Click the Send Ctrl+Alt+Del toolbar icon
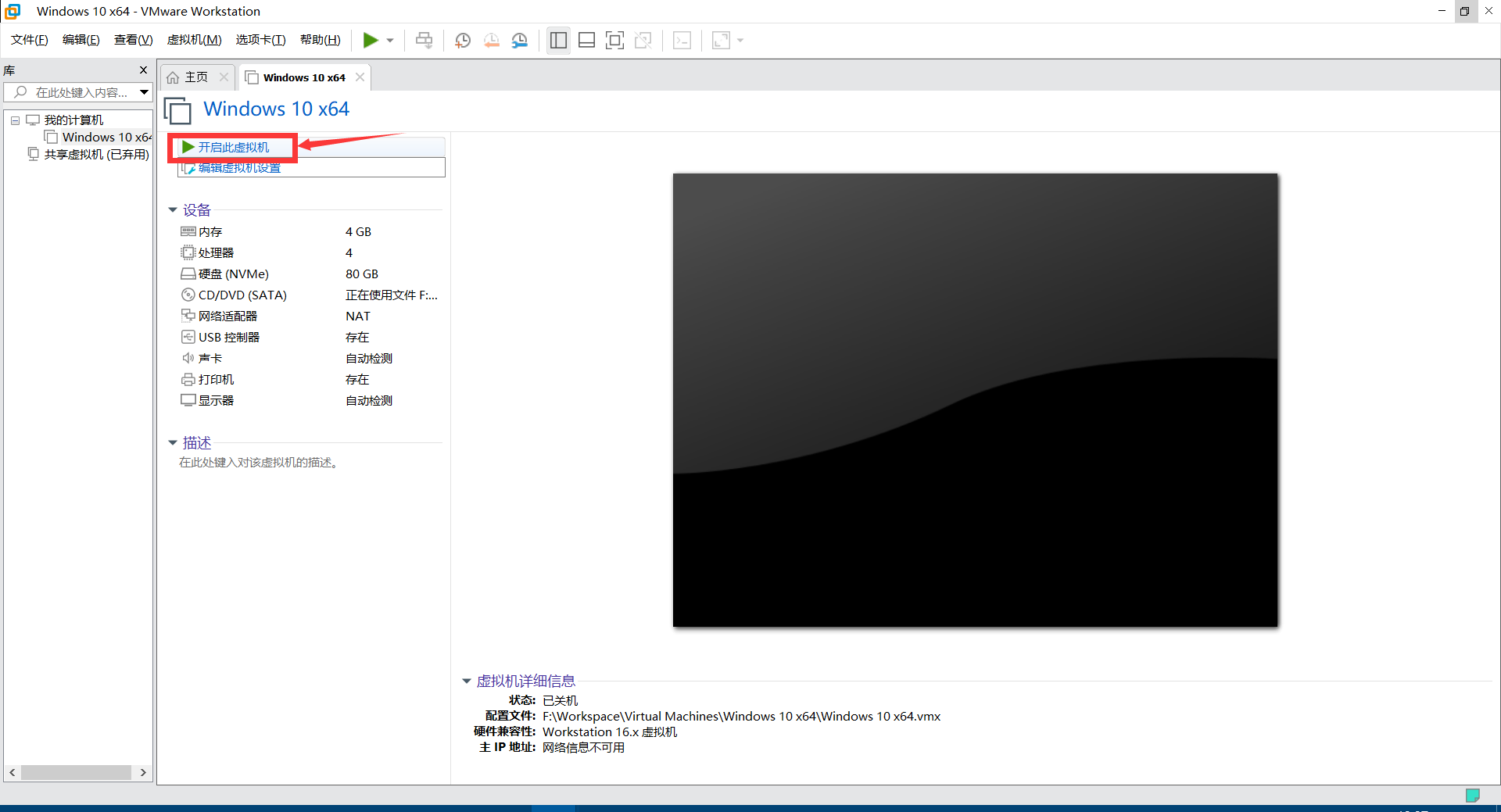This screenshot has width=1501, height=812. pyautogui.click(x=424, y=40)
